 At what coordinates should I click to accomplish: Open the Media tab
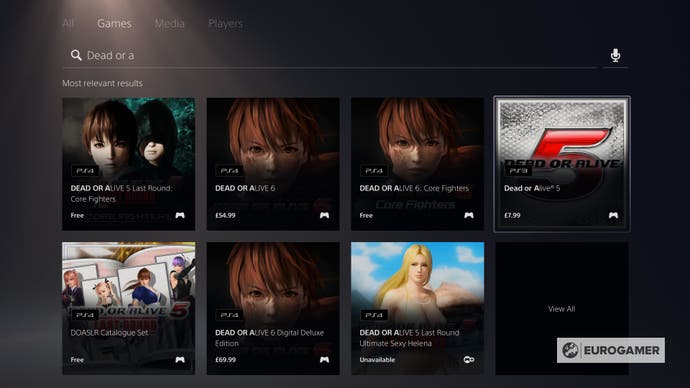[169, 23]
